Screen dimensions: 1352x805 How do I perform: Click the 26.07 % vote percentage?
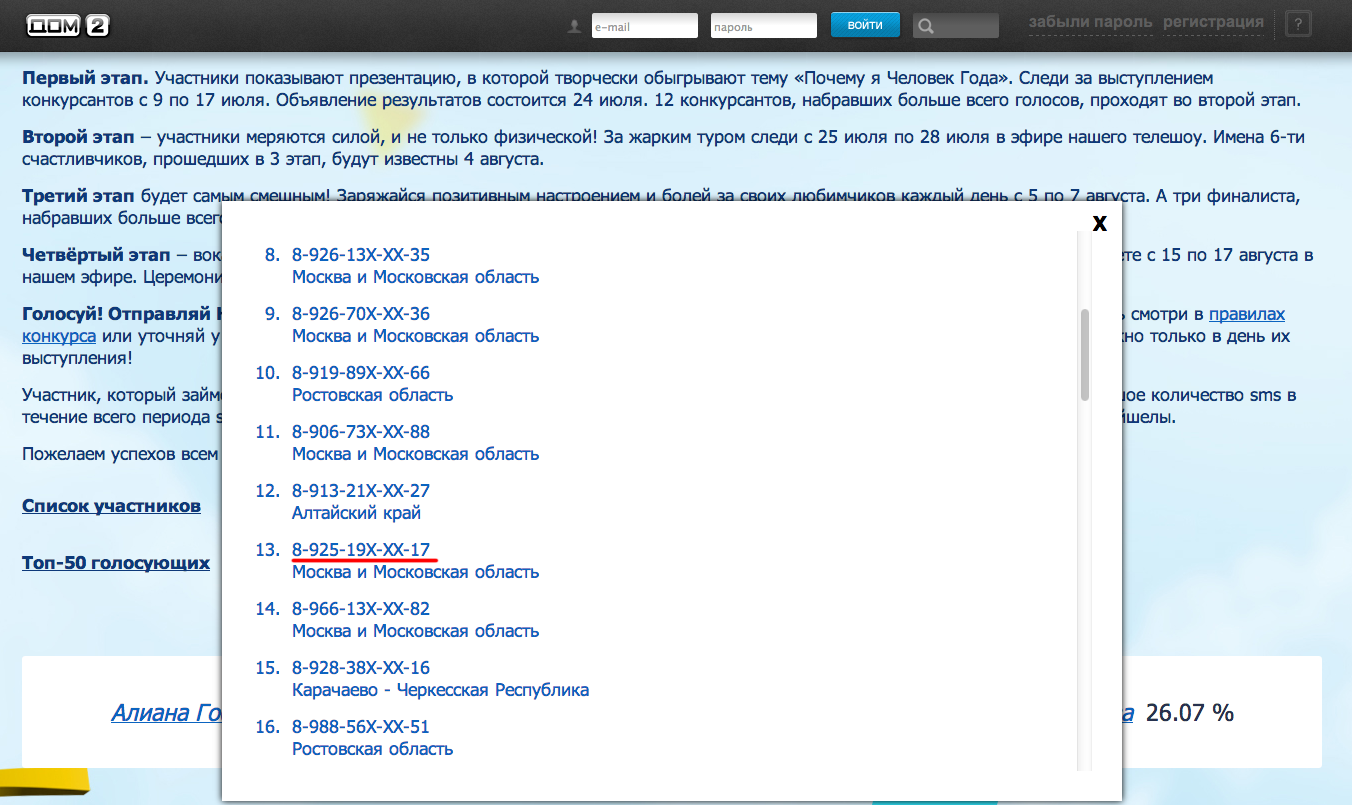1190,713
